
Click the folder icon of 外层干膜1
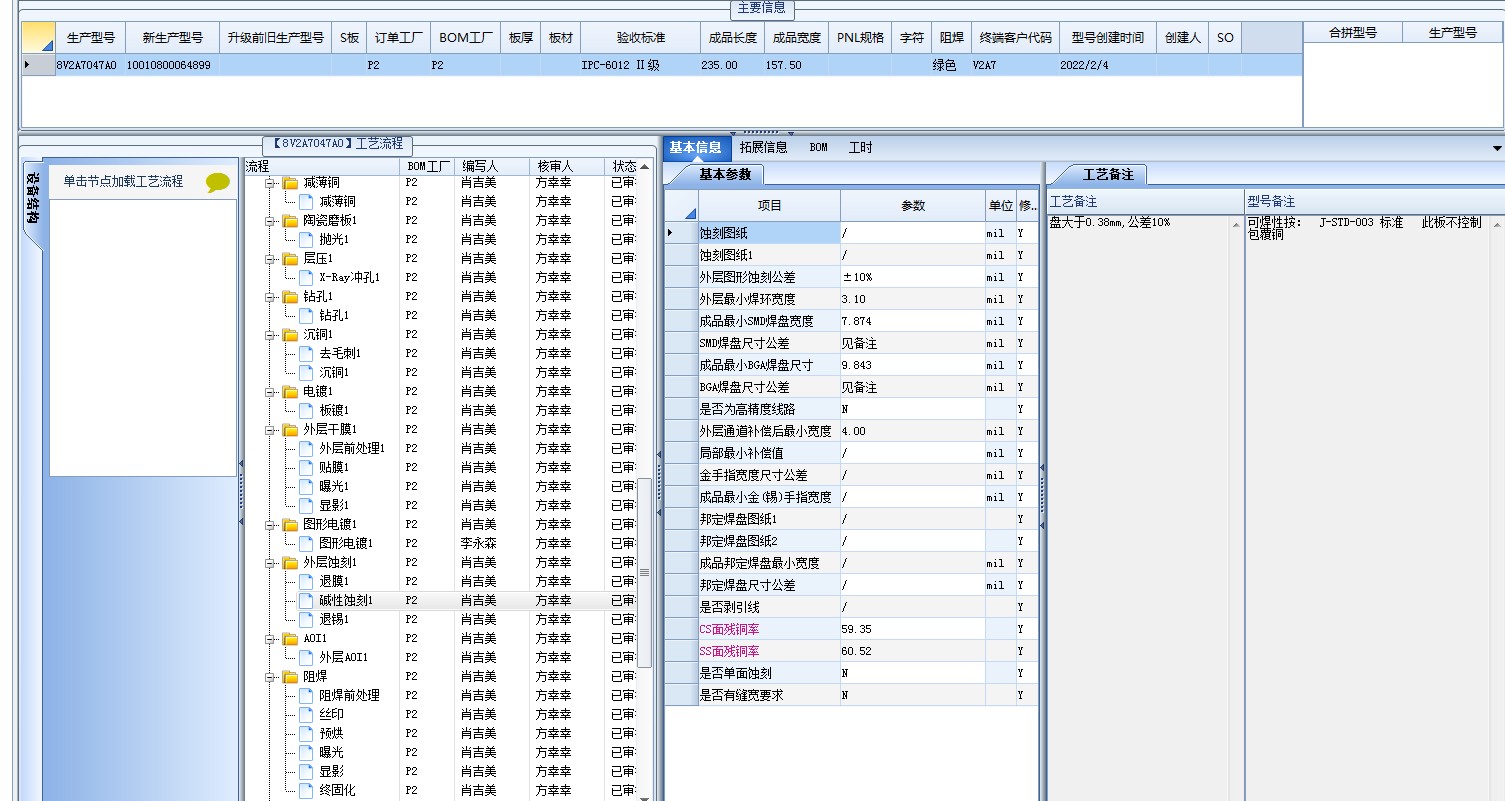pos(290,430)
